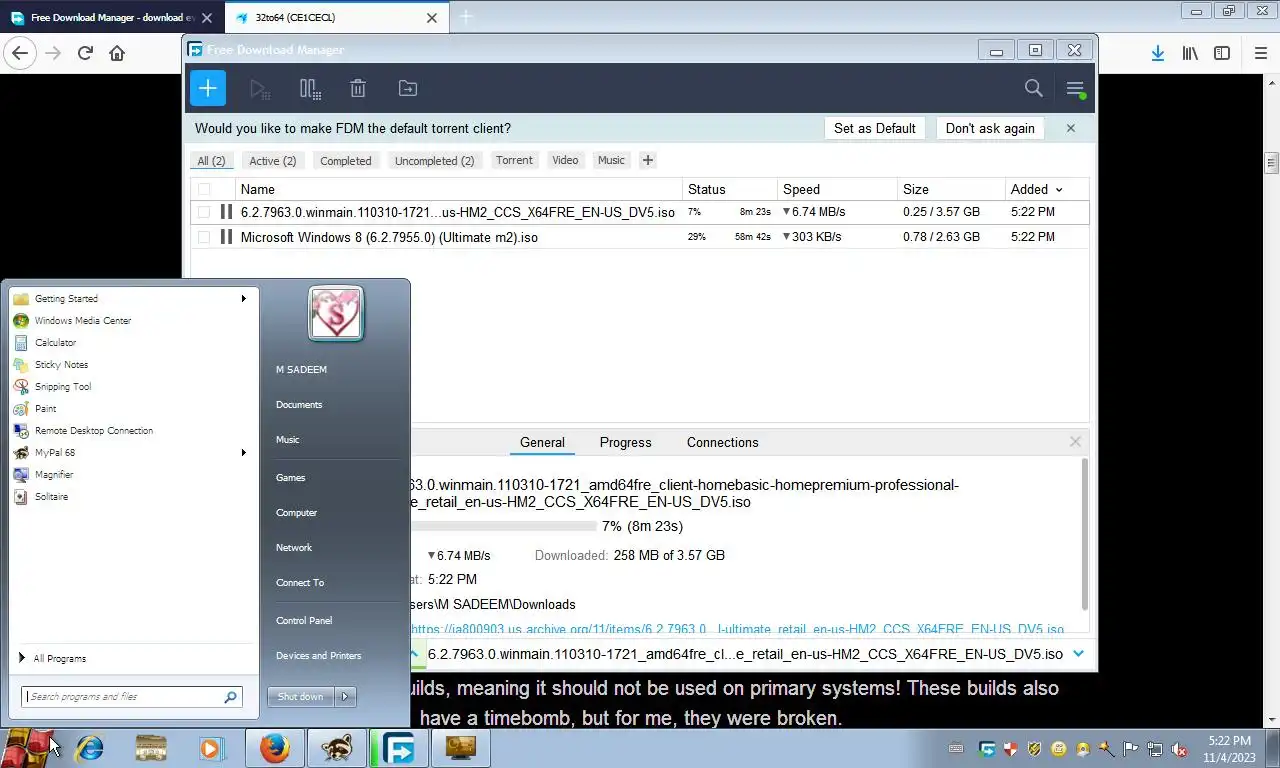The height and width of the screenshot is (768, 1280).
Task: Select the Uncompleted (2) filter tab
Action: click(434, 160)
